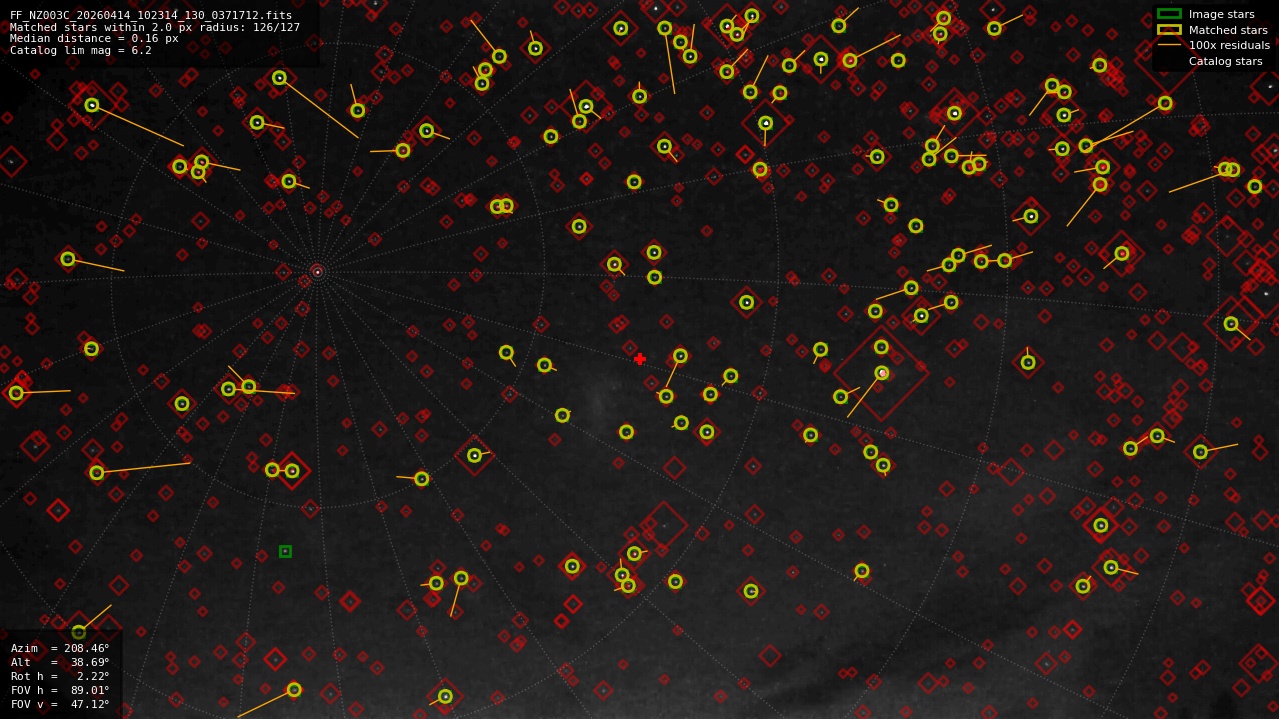Click the FF_NZ003C FITS file name text
Screen dimensions: 1279x719
[x=151, y=15]
